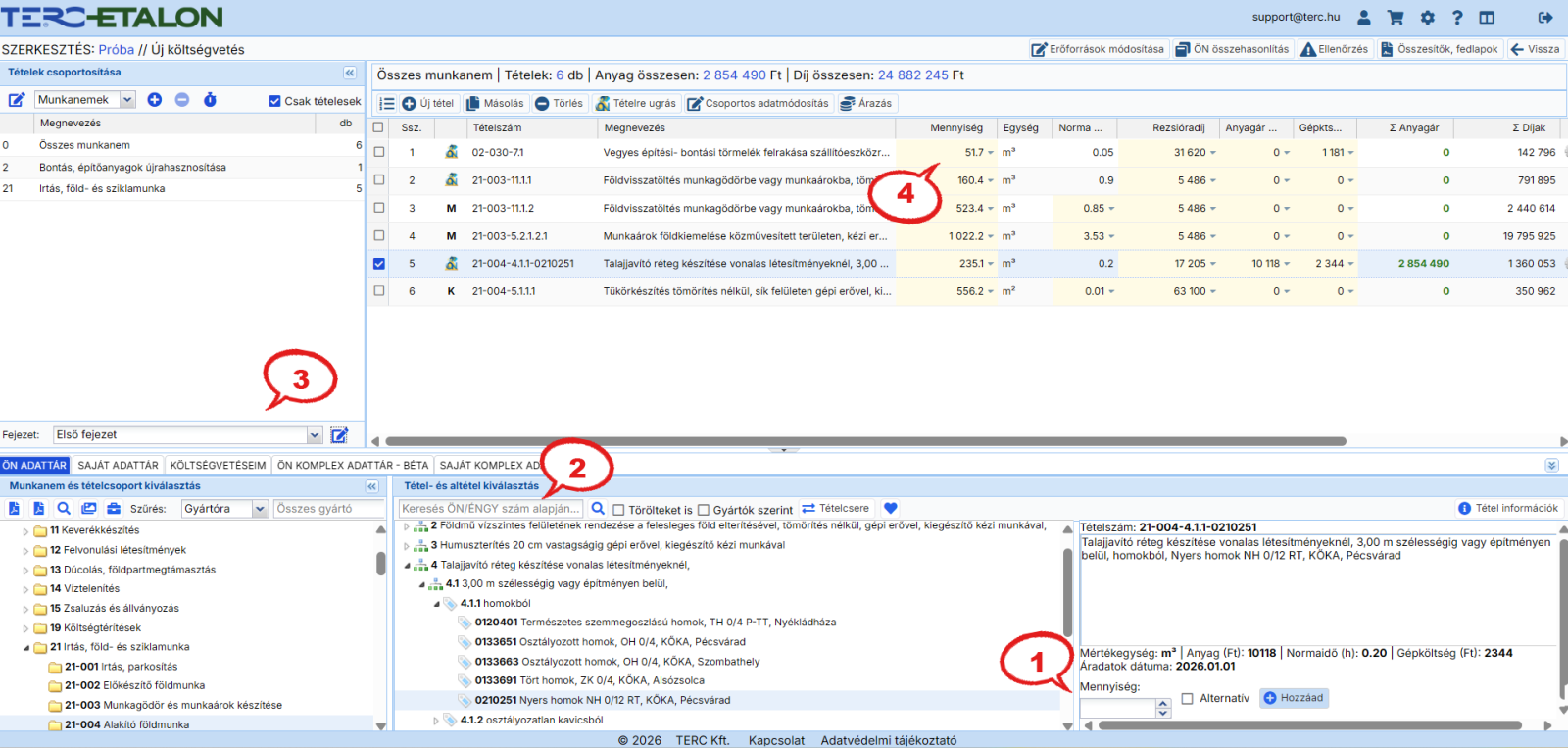Click blue plus icon to add Munkanem
The image size is (1568, 748).
(x=155, y=100)
